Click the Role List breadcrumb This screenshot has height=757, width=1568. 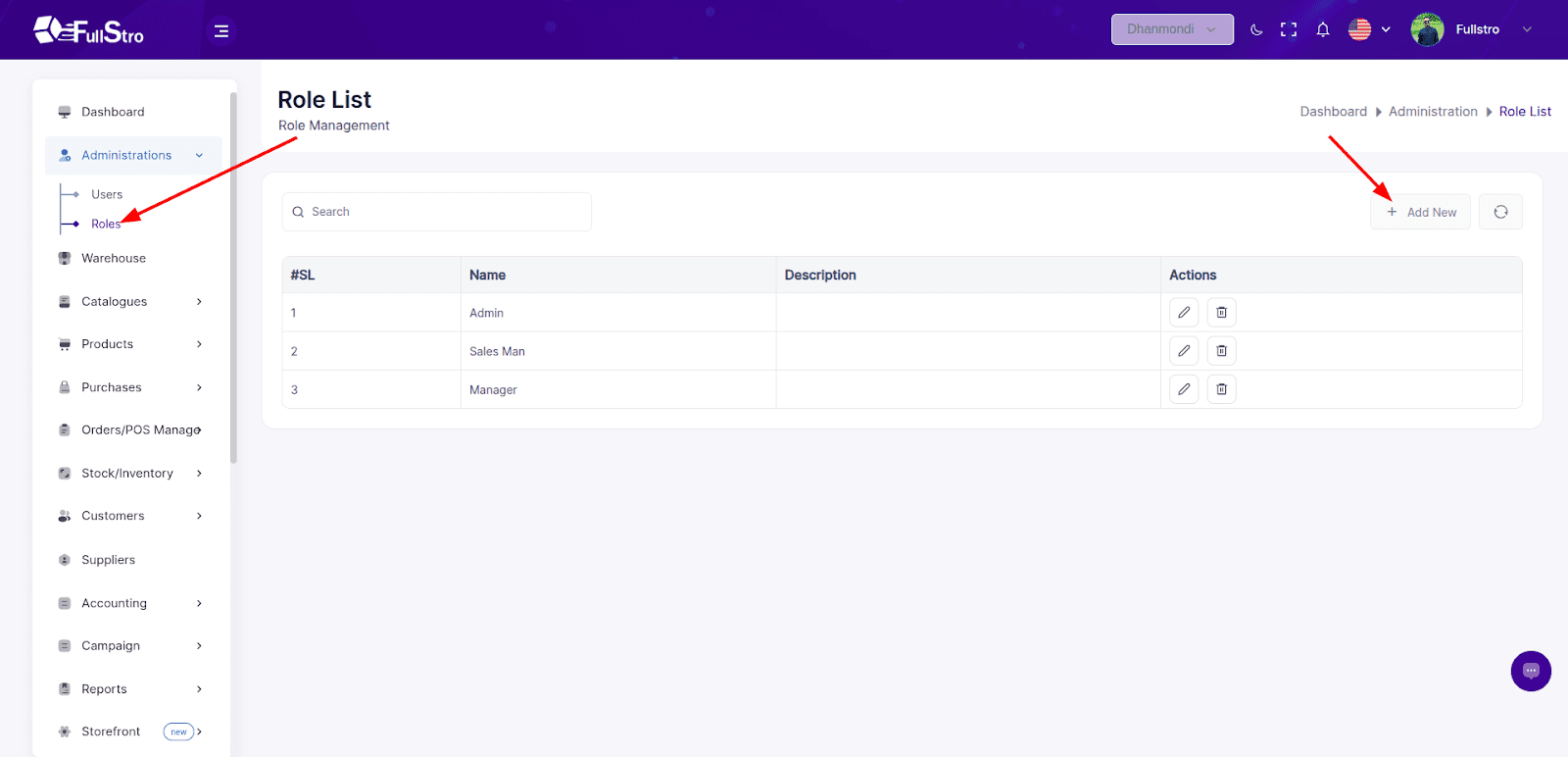[1525, 112]
